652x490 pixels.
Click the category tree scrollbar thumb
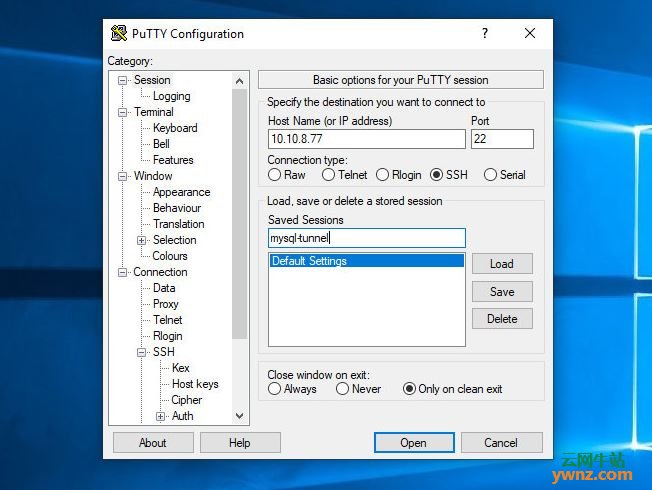240,214
